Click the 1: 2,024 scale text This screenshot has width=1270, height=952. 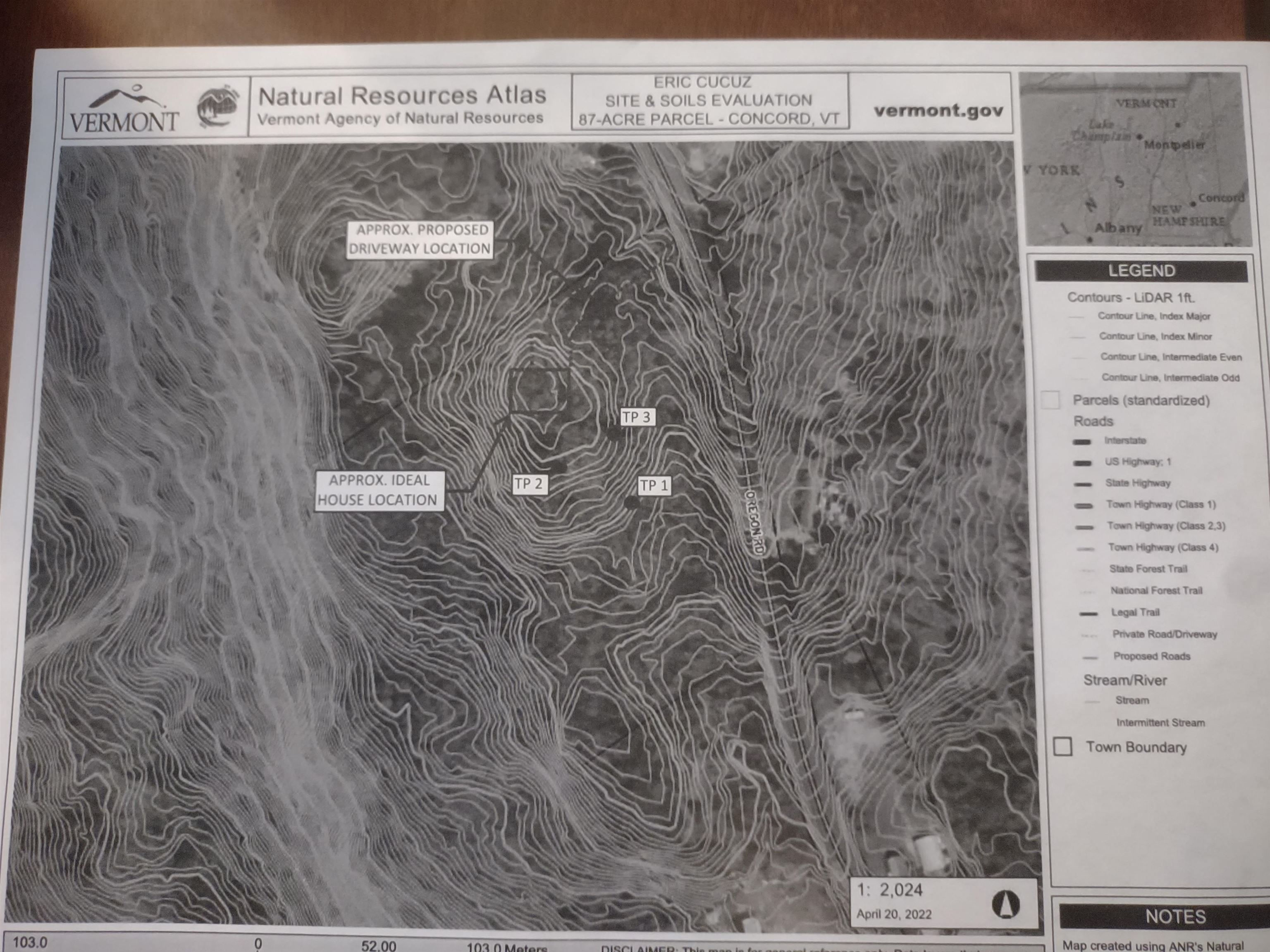(889, 890)
